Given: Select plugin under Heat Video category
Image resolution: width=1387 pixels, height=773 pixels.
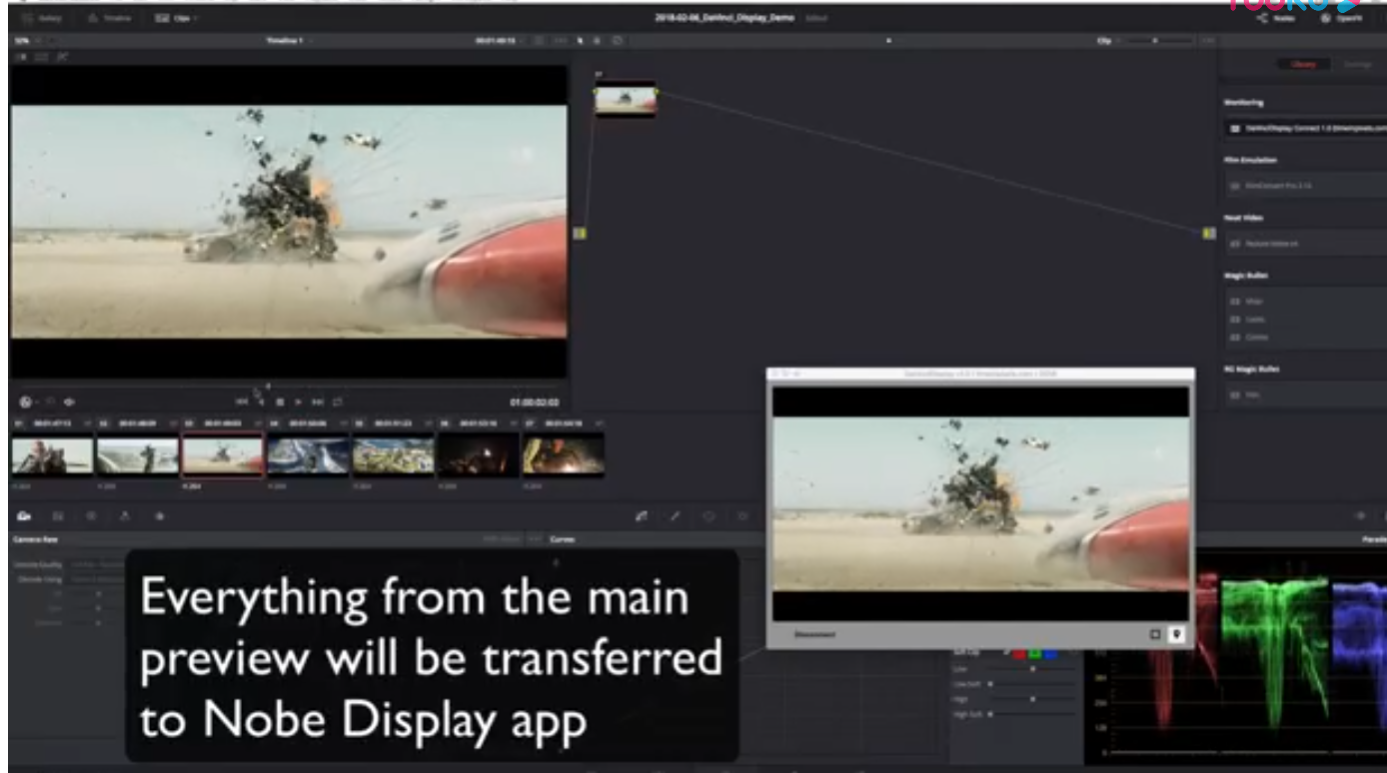Looking at the screenshot, I should [1305, 244].
